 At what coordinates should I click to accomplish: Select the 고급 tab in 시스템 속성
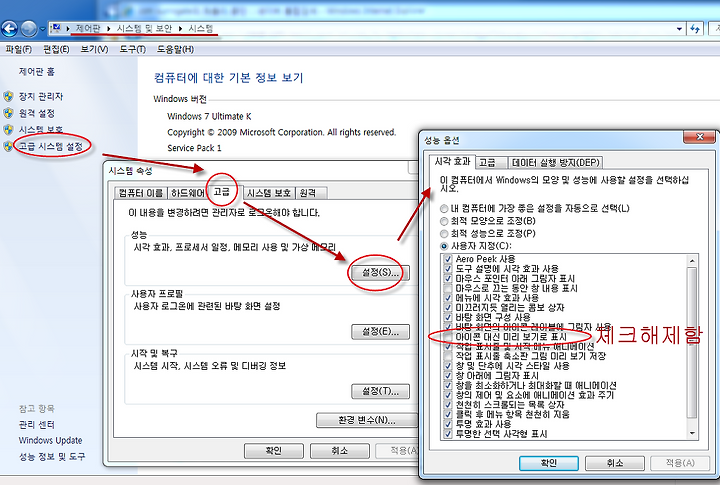point(222,191)
